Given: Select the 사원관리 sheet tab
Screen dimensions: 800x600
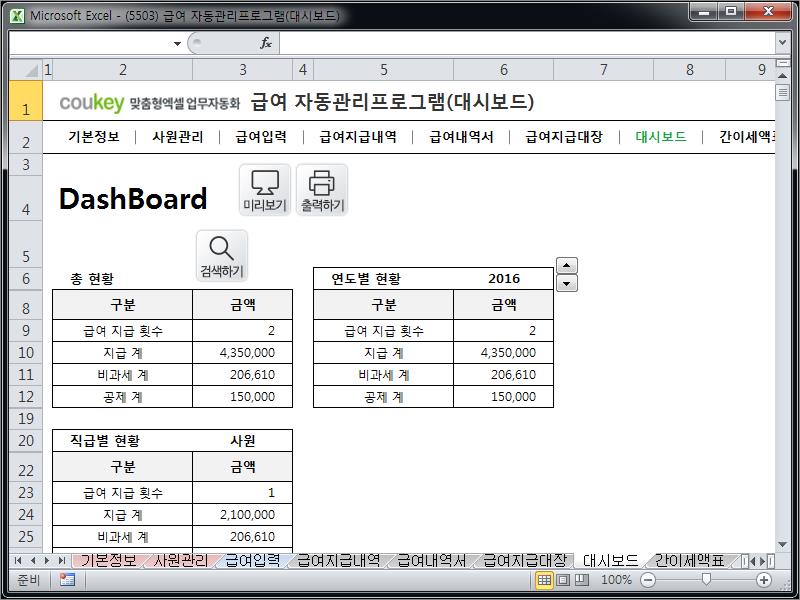Looking at the screenshot, I should (x=181, y=561).
